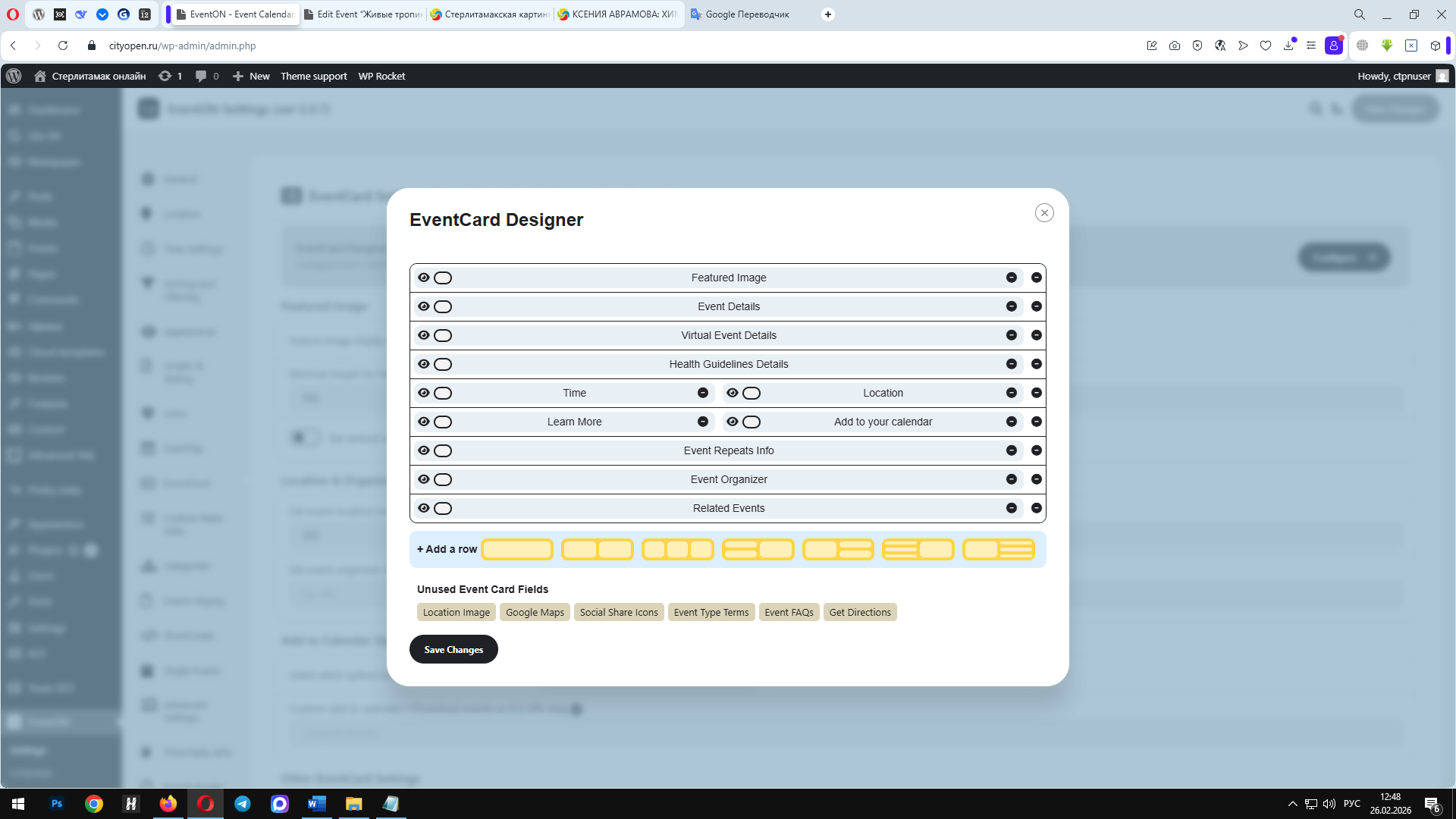Open Telegram from the taskbar
Screen dimensions: 1456x819
[243, 804]
